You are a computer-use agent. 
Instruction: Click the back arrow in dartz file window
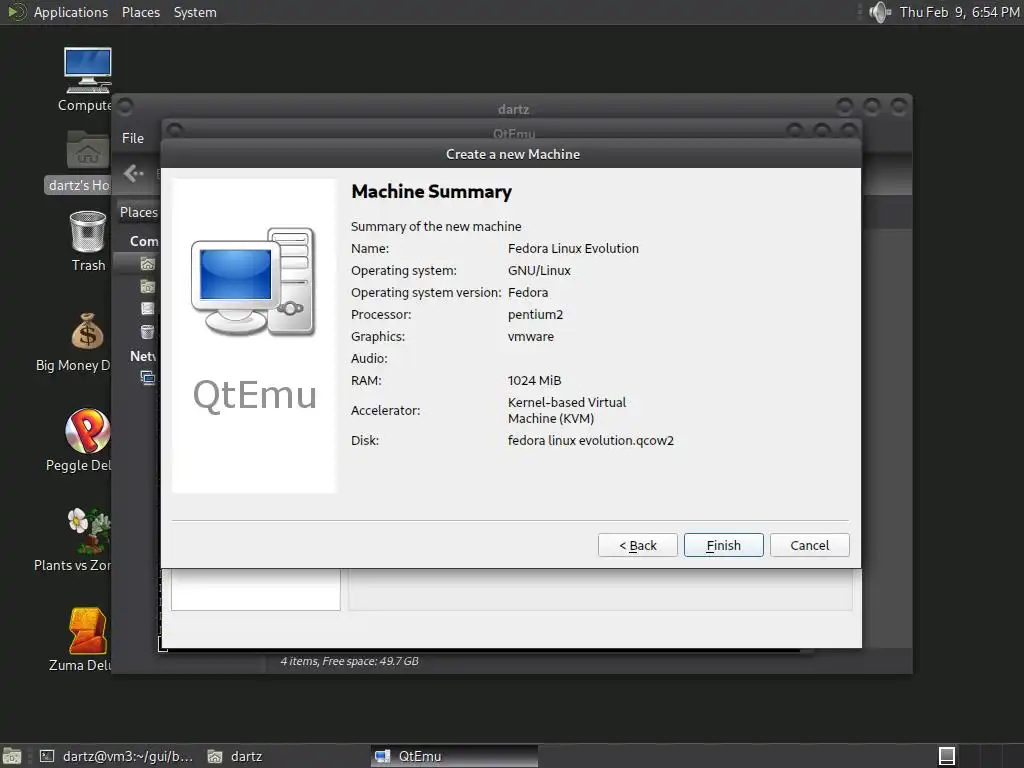(x=133, y=173)
